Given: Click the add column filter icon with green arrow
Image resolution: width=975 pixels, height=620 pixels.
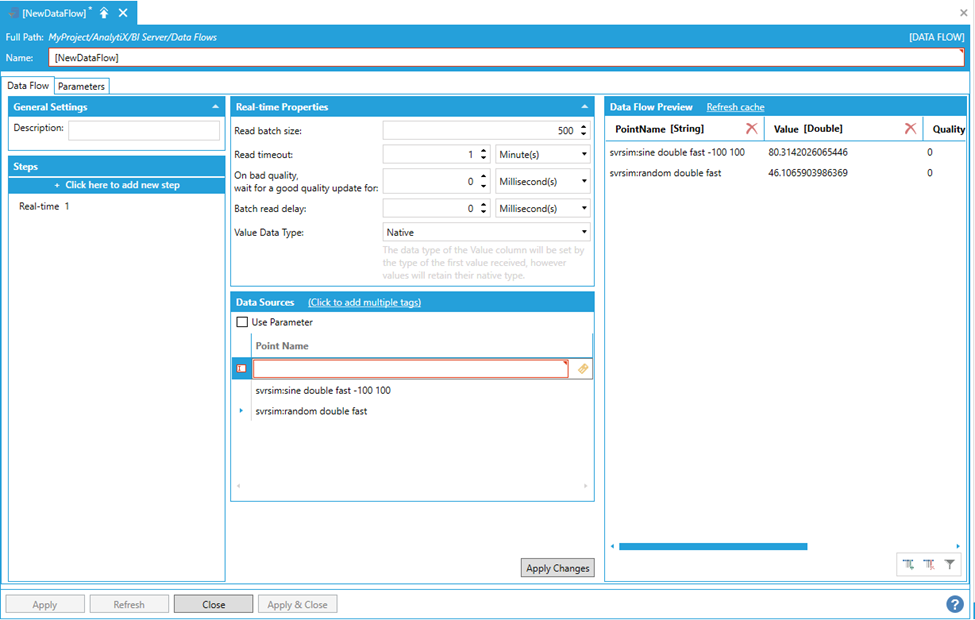Looking at the screenshot, I should 908,565.
